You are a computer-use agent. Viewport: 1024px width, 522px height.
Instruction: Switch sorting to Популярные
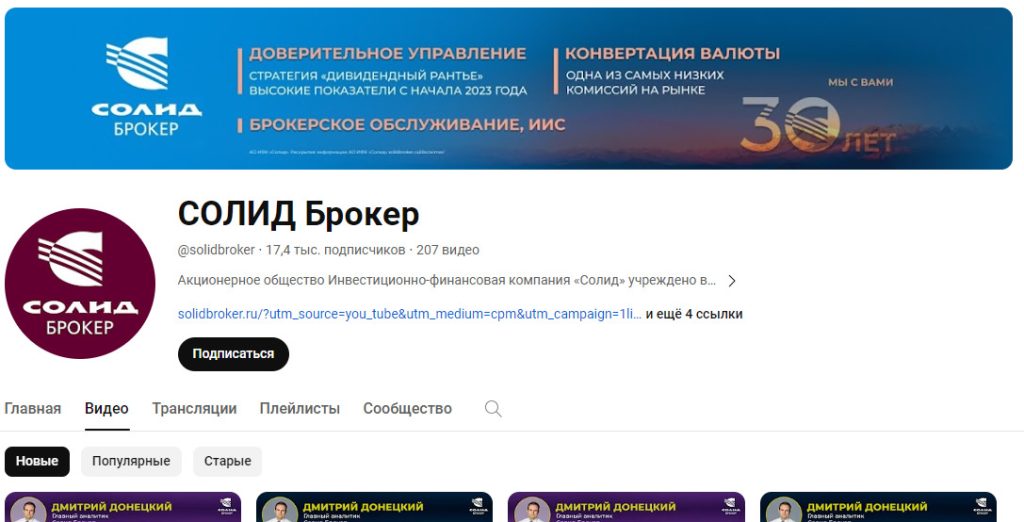tap(131, 461)
